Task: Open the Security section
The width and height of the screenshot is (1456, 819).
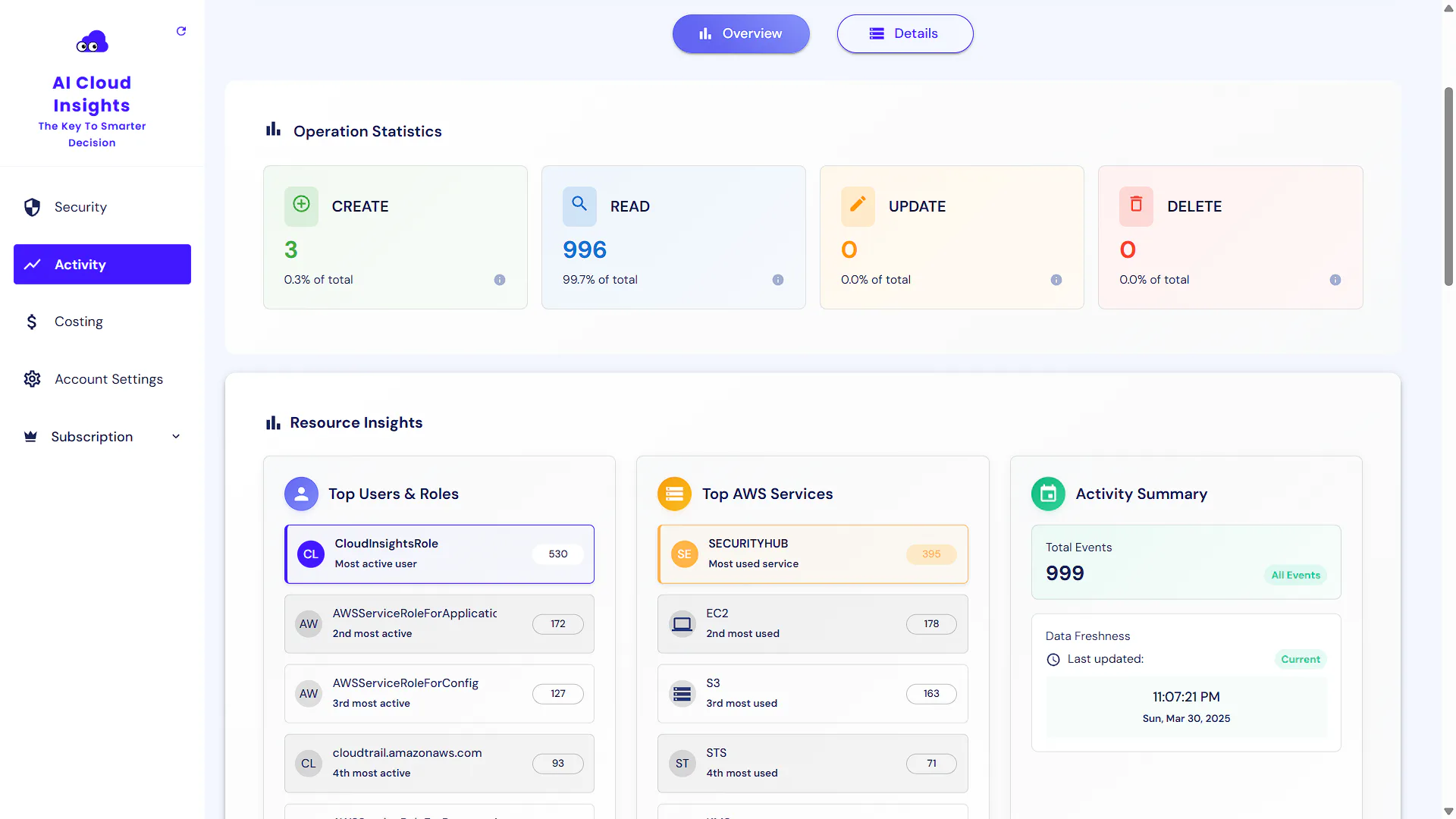Action: (102, 207)
